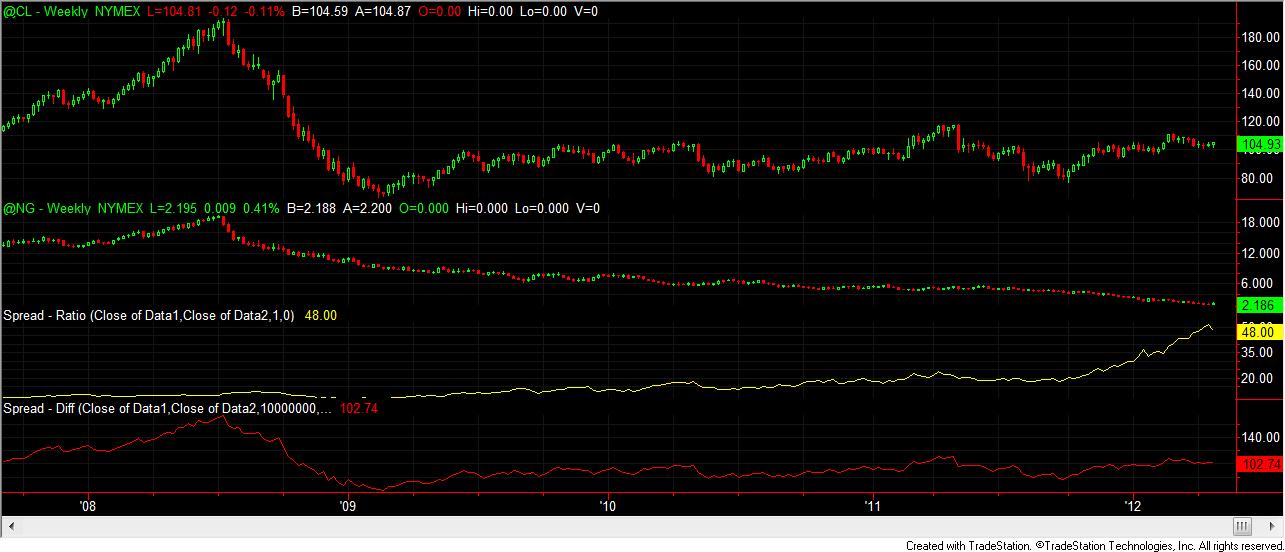The width and height of the screenshot is (1285, 552).
Task: Select the Spread - Ratio indicator label
Action: click(148, 315)
